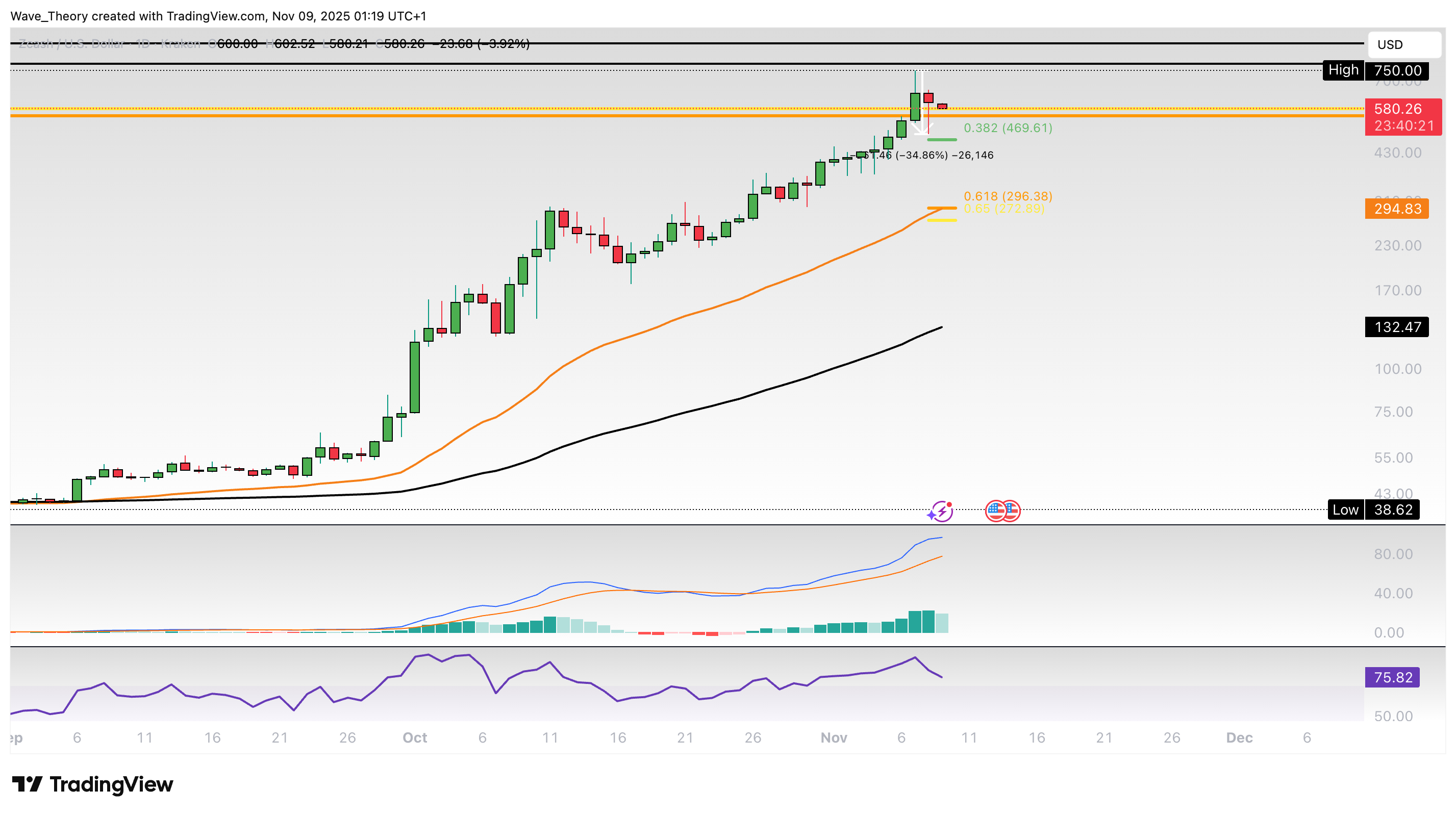
Task: Click the TradingView logo at bottom left
Action: coord(93,784)
